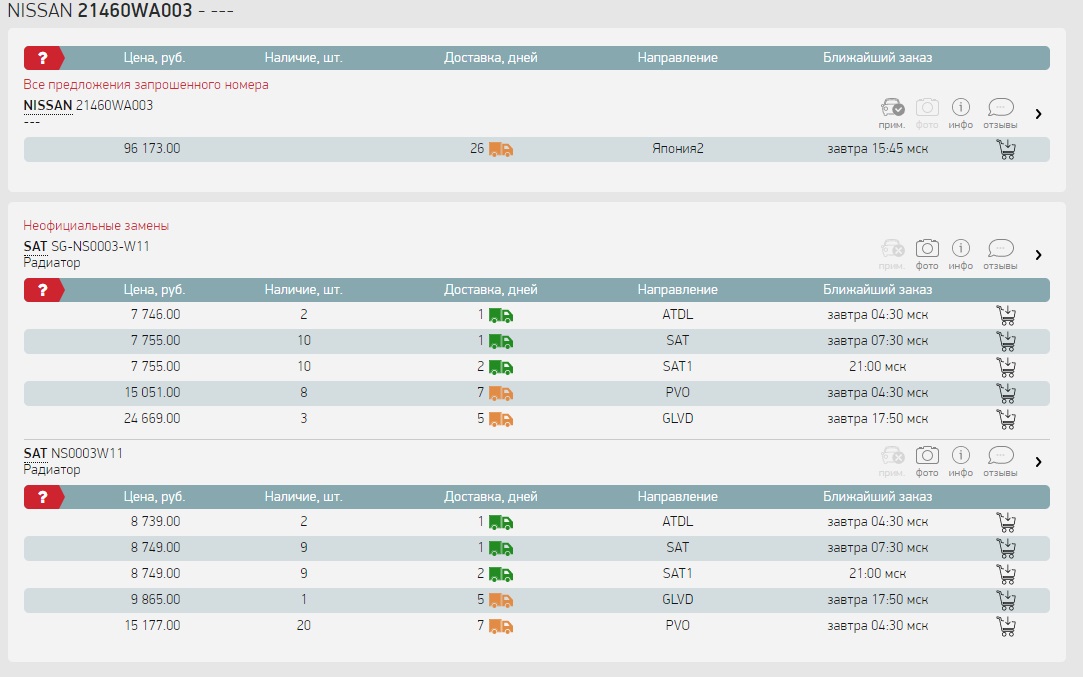Click cart icon for 8 749.00 SAT row
This screenshot has height=677, width=1083.
tap(1006, 549)
